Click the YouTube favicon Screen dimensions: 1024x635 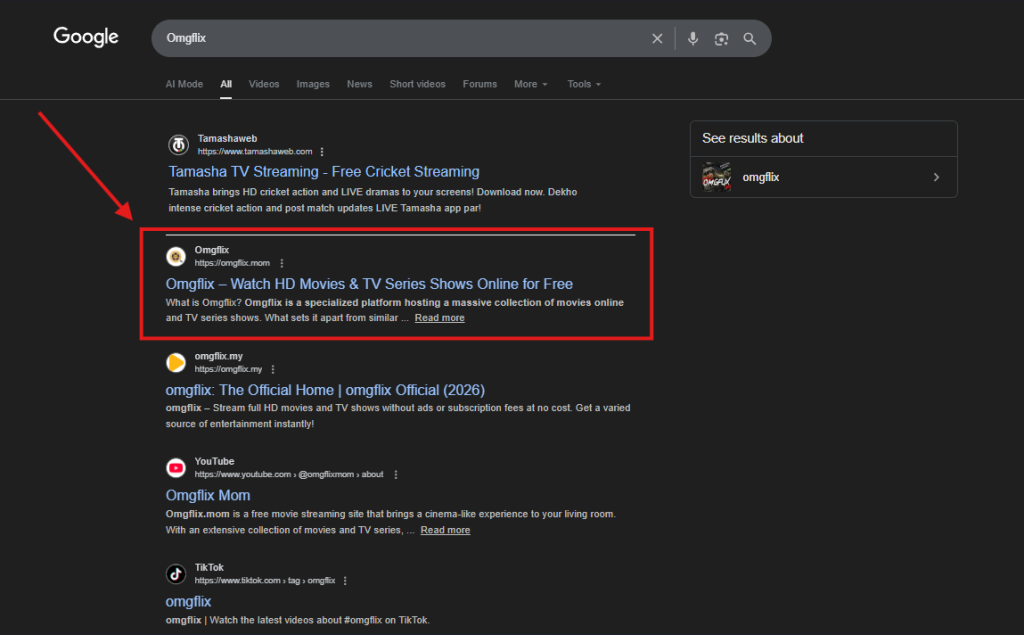[176, 468]
